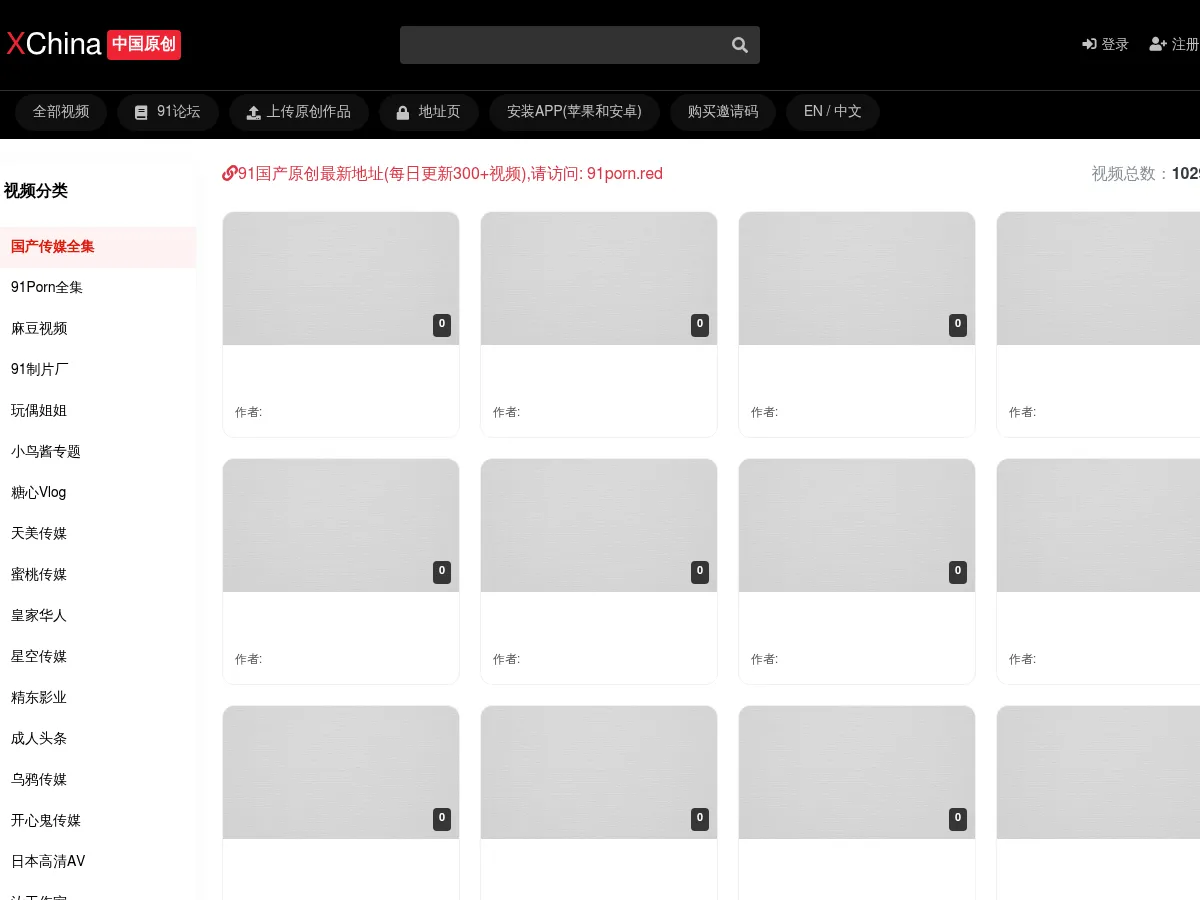Viewport: 1200px width, 900px height.
Task: Focus the search input field
Action: click(580, 45)
